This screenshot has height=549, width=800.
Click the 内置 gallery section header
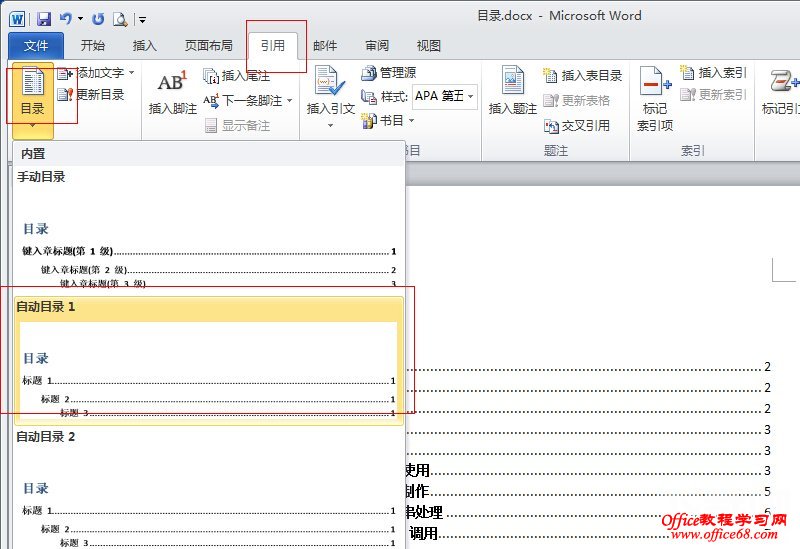click(x=209, y=154)
